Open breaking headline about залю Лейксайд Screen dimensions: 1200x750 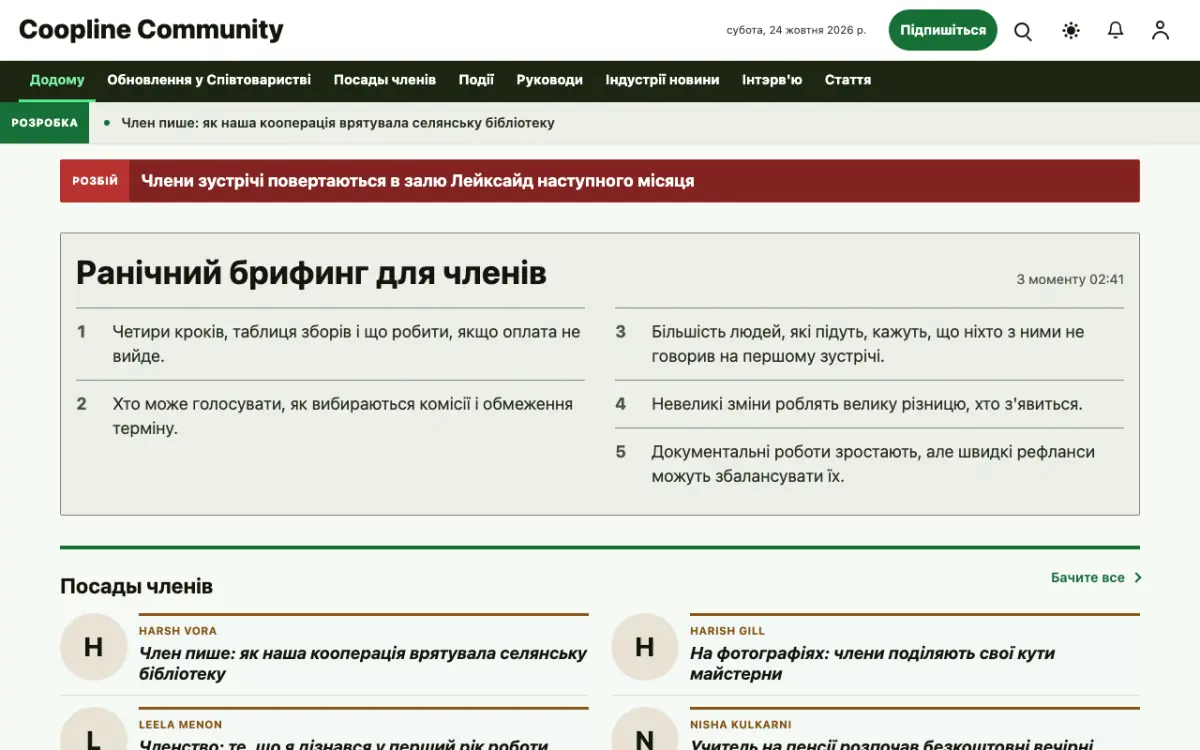tap(418, 181)
